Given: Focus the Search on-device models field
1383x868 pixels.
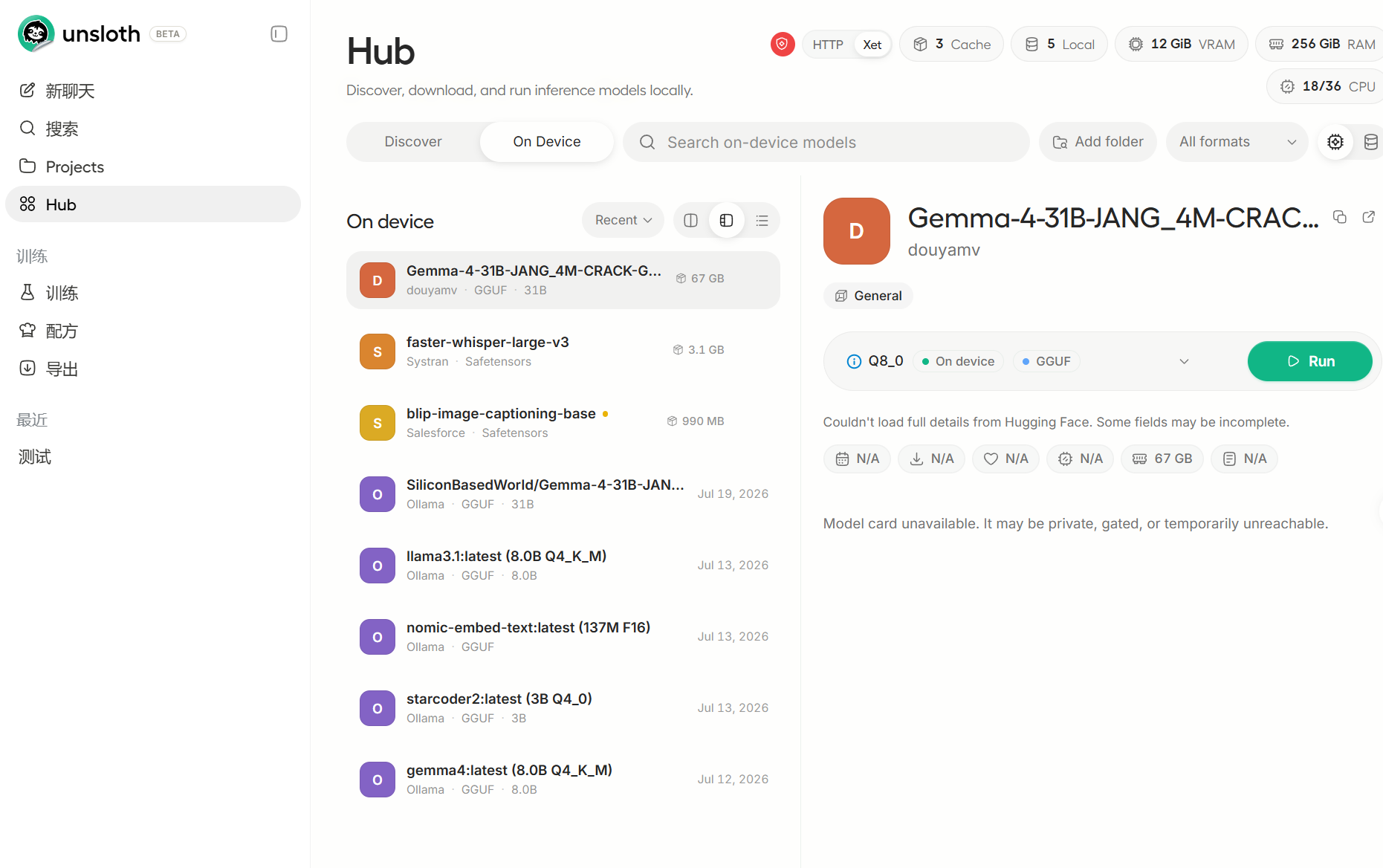Looking at the screenshot, I should pyautogui.click(x=826, y=142).
